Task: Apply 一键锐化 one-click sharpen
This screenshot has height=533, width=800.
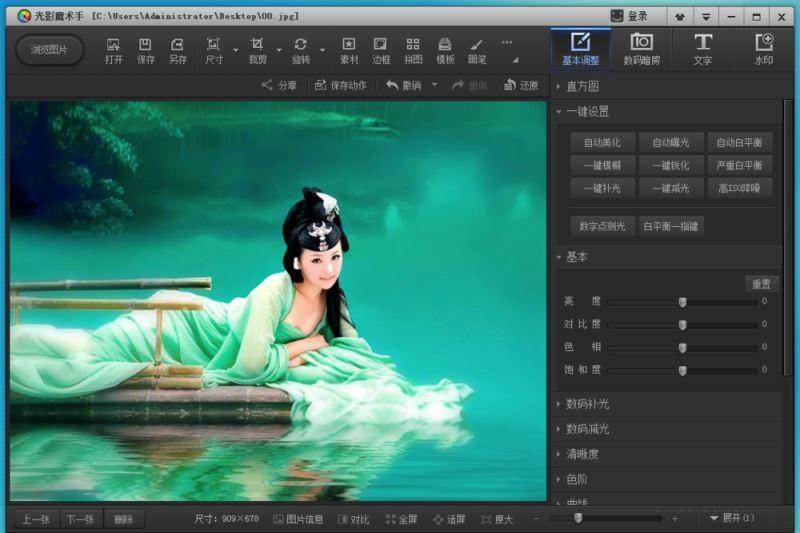Action: pyautogui.click(x=671, y=165)
